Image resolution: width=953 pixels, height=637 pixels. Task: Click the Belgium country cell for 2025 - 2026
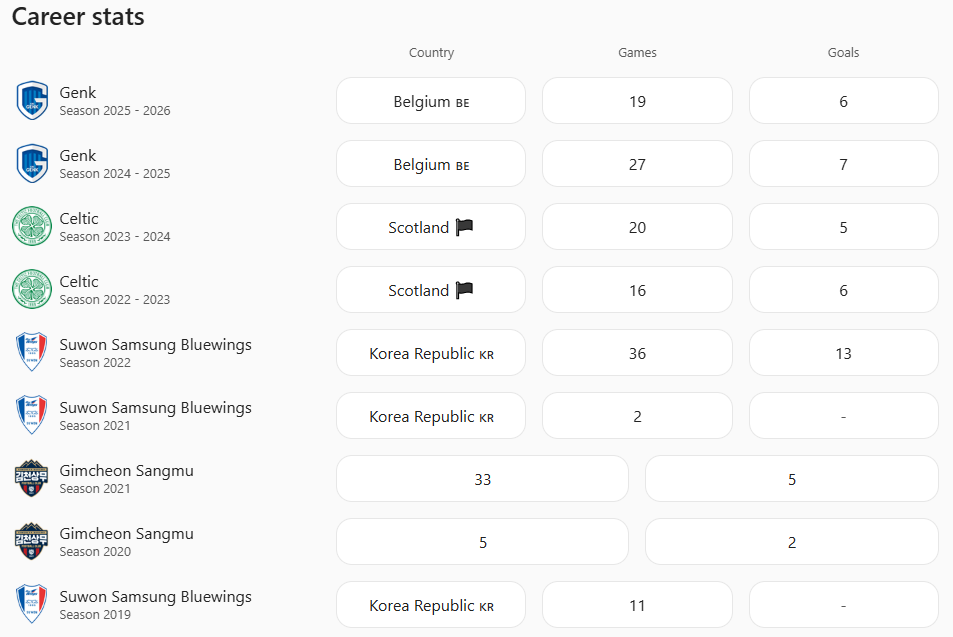pos(431,101)
